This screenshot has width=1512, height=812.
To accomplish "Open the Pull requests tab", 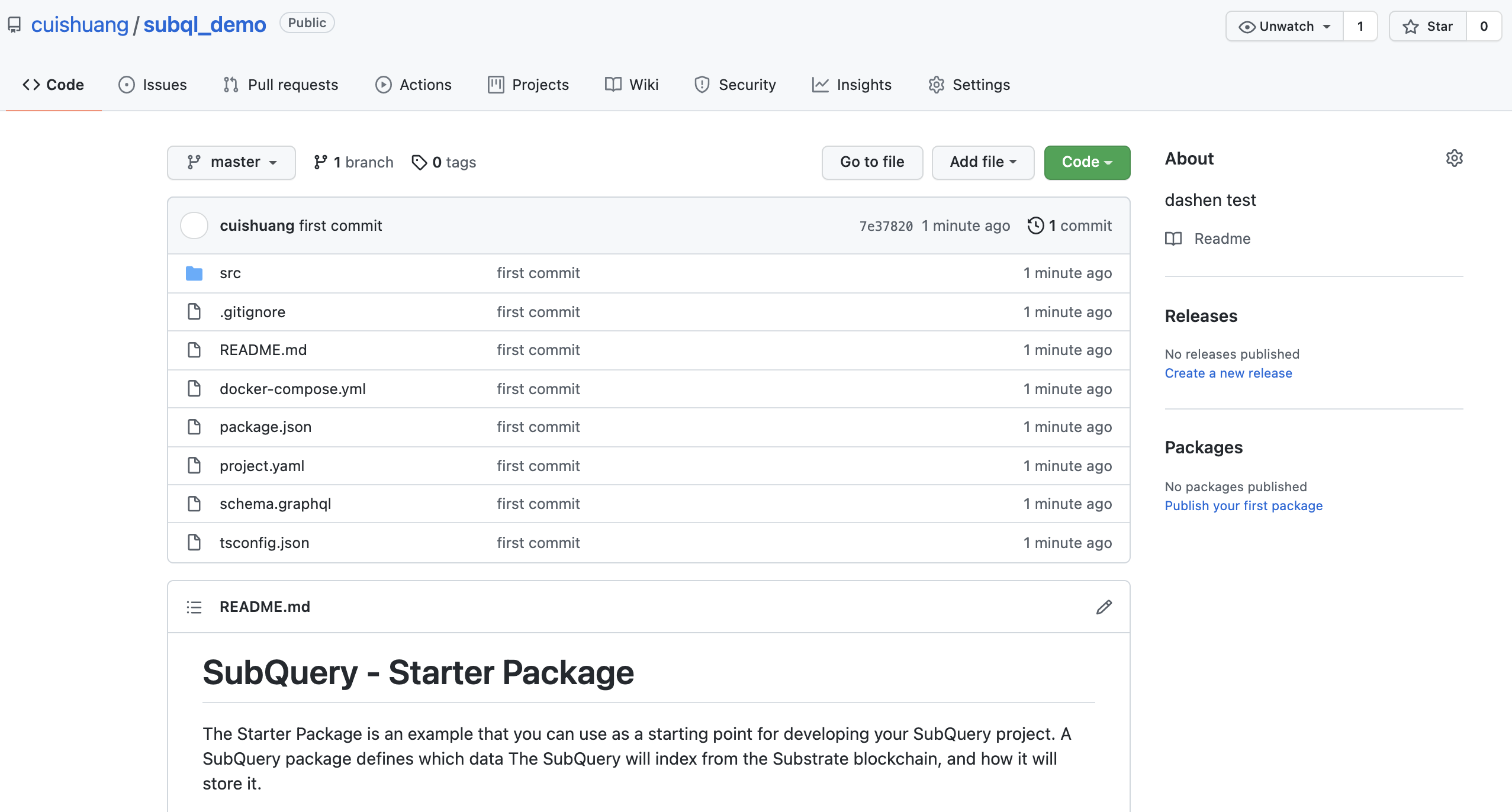I will pos(281,85).
